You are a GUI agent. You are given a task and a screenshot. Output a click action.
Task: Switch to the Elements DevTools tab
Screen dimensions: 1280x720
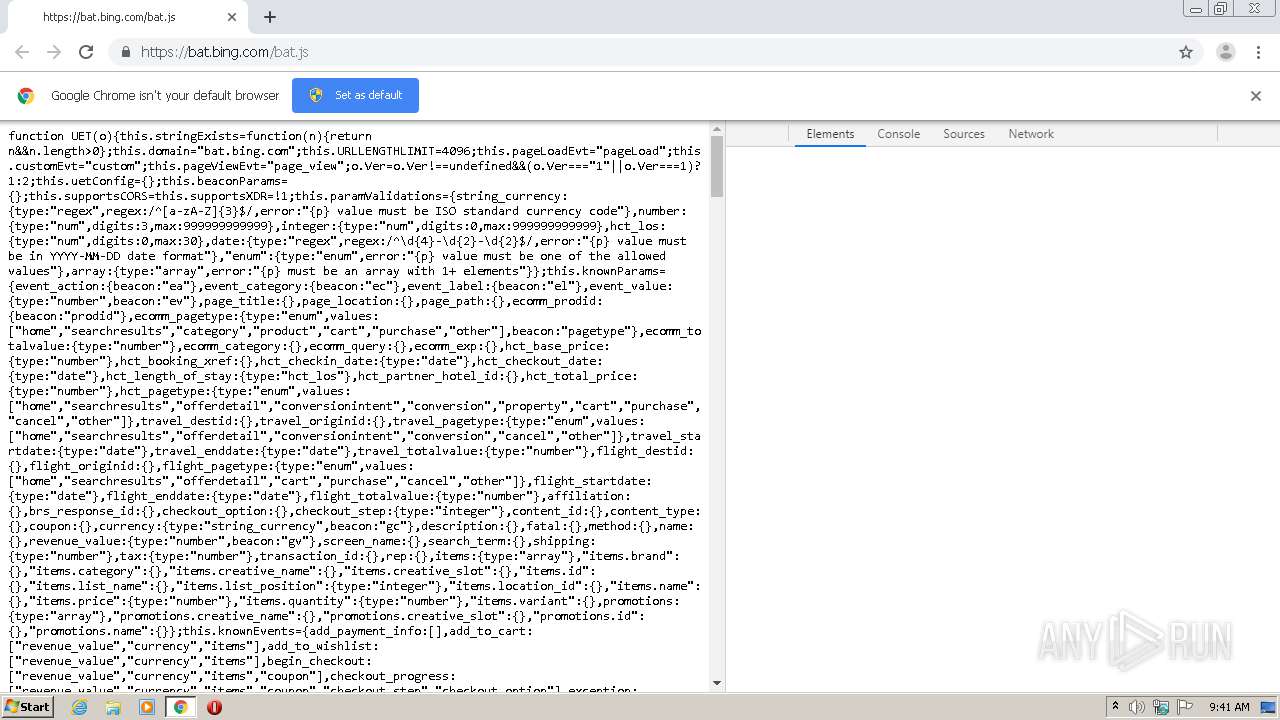click(830, 134)
